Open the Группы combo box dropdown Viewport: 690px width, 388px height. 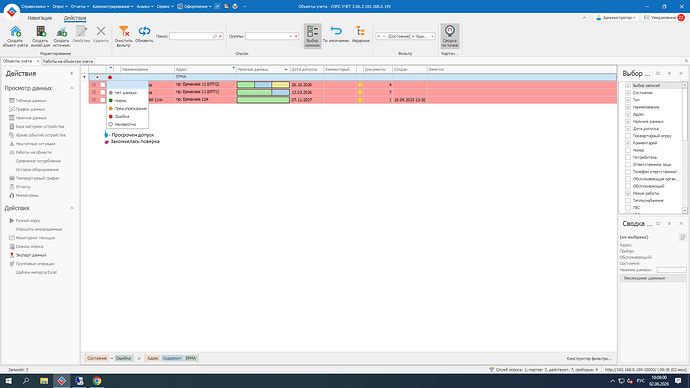click(291, 37)
